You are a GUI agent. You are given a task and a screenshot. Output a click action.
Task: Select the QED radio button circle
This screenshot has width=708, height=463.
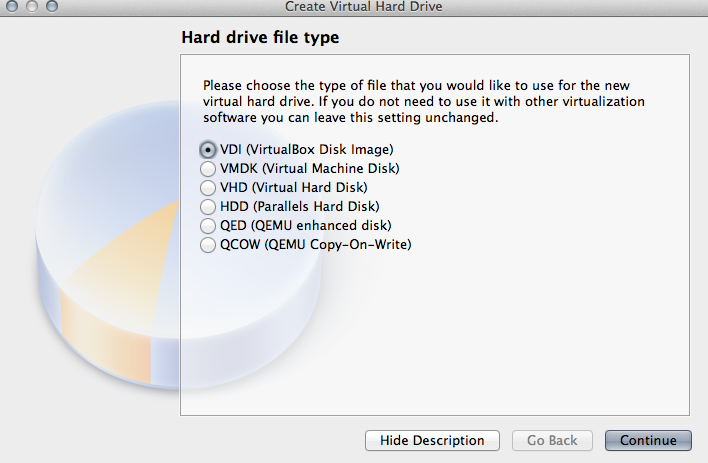(208, 225)
